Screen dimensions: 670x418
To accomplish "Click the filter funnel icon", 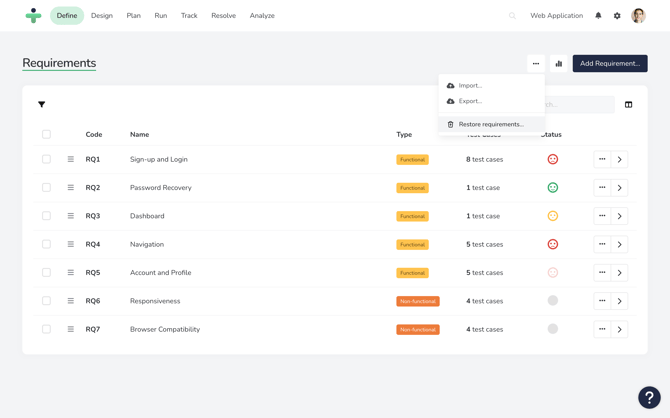I will [x=42, y=104].
